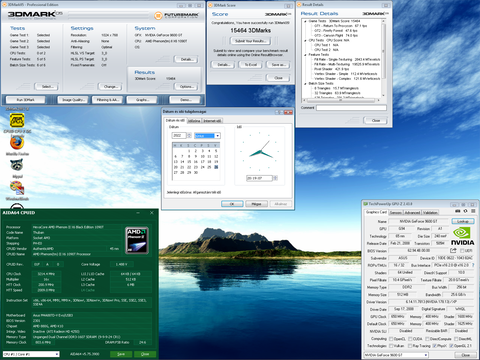Select day 15 in the calendar
The image size is (480, 360).
pos(189,162)
